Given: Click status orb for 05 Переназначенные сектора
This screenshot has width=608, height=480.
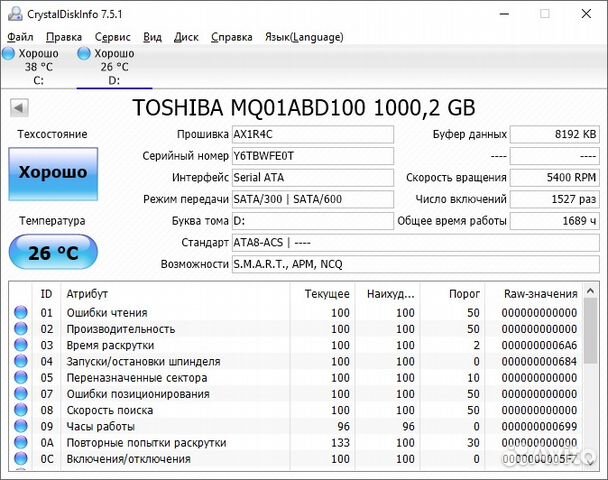Looking at the screenshot, I should 21,377.
